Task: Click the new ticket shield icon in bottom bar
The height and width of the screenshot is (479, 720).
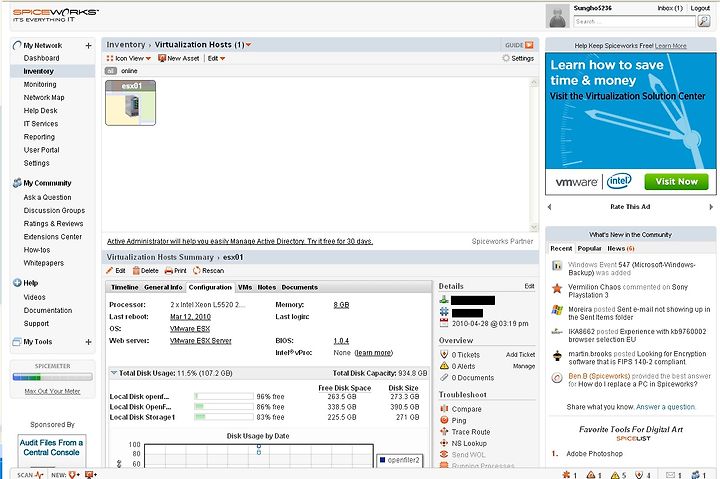Action: (x=72, y=474)
